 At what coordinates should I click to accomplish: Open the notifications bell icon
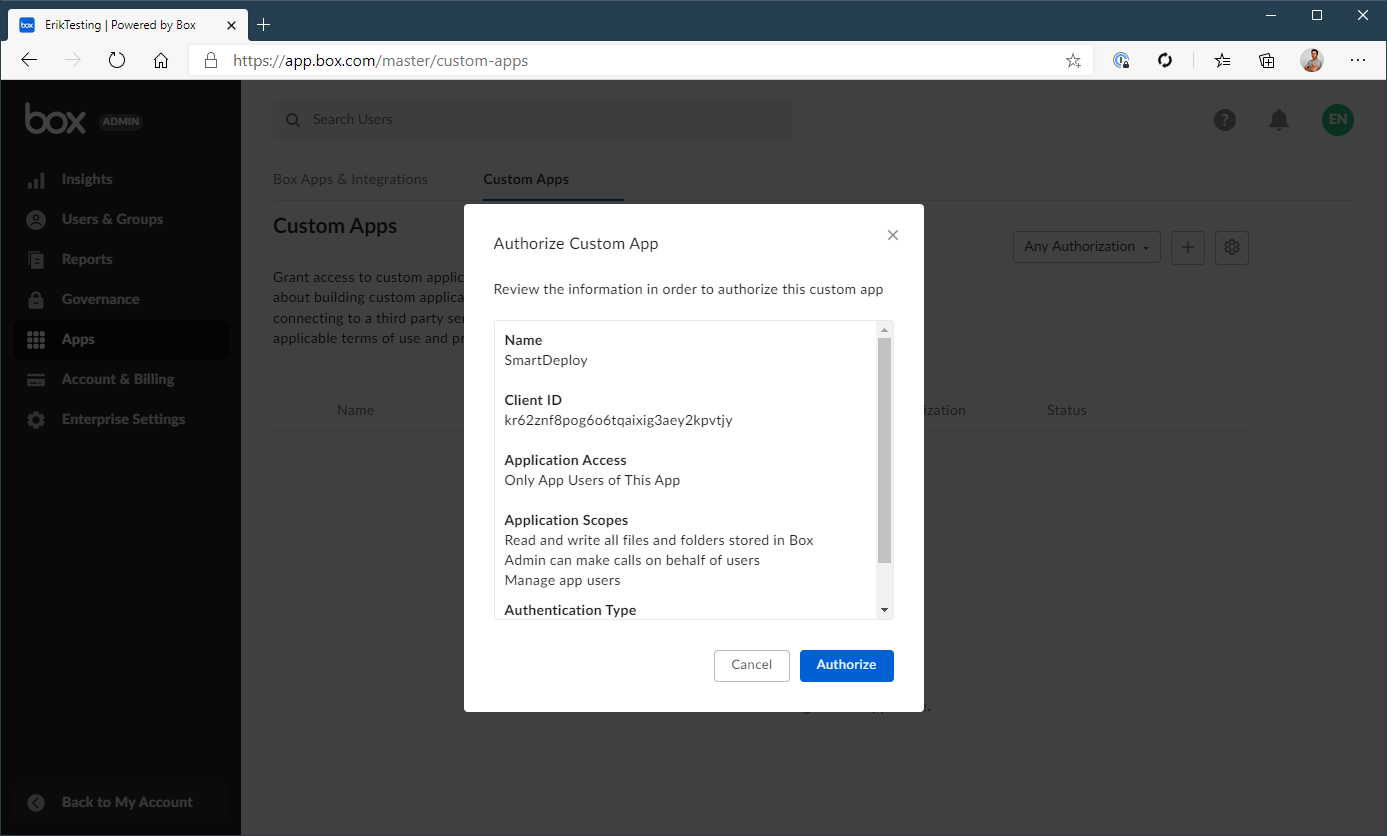click(1279, 120)
